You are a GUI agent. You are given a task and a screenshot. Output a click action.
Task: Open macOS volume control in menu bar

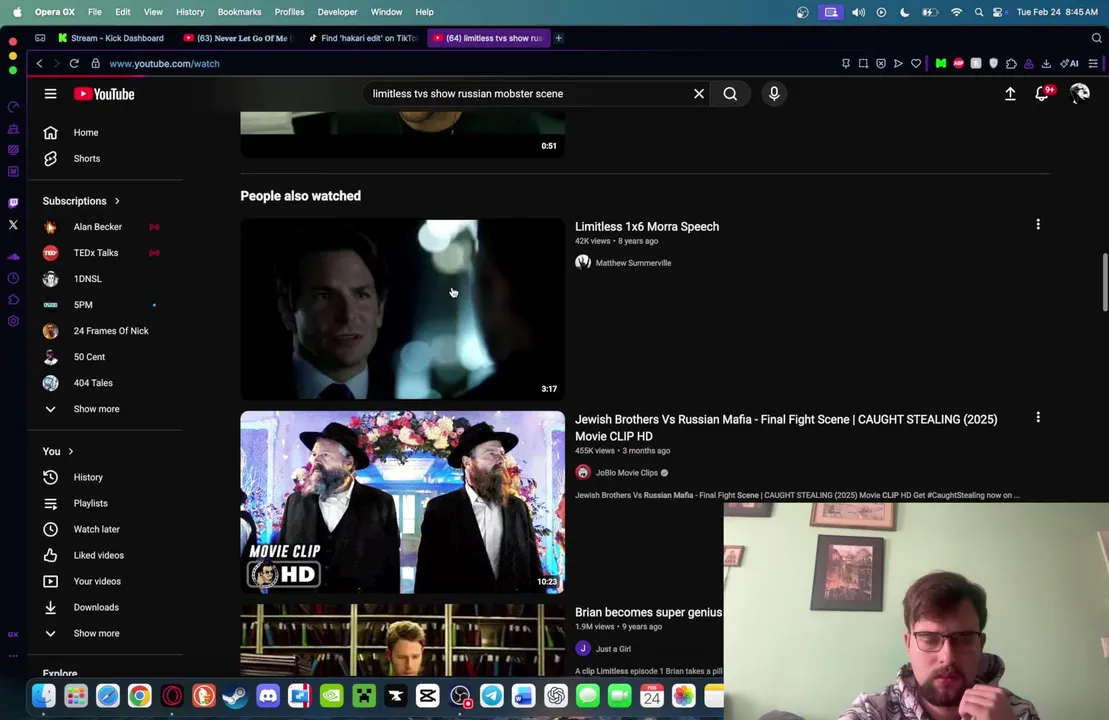(858, 12)
